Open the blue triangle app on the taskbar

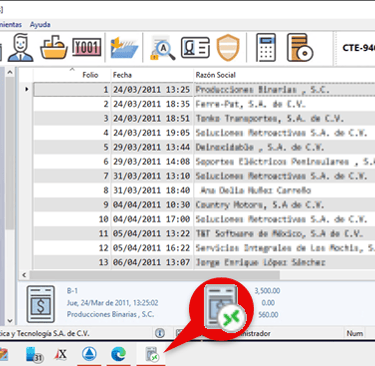(x=89, y=354)
